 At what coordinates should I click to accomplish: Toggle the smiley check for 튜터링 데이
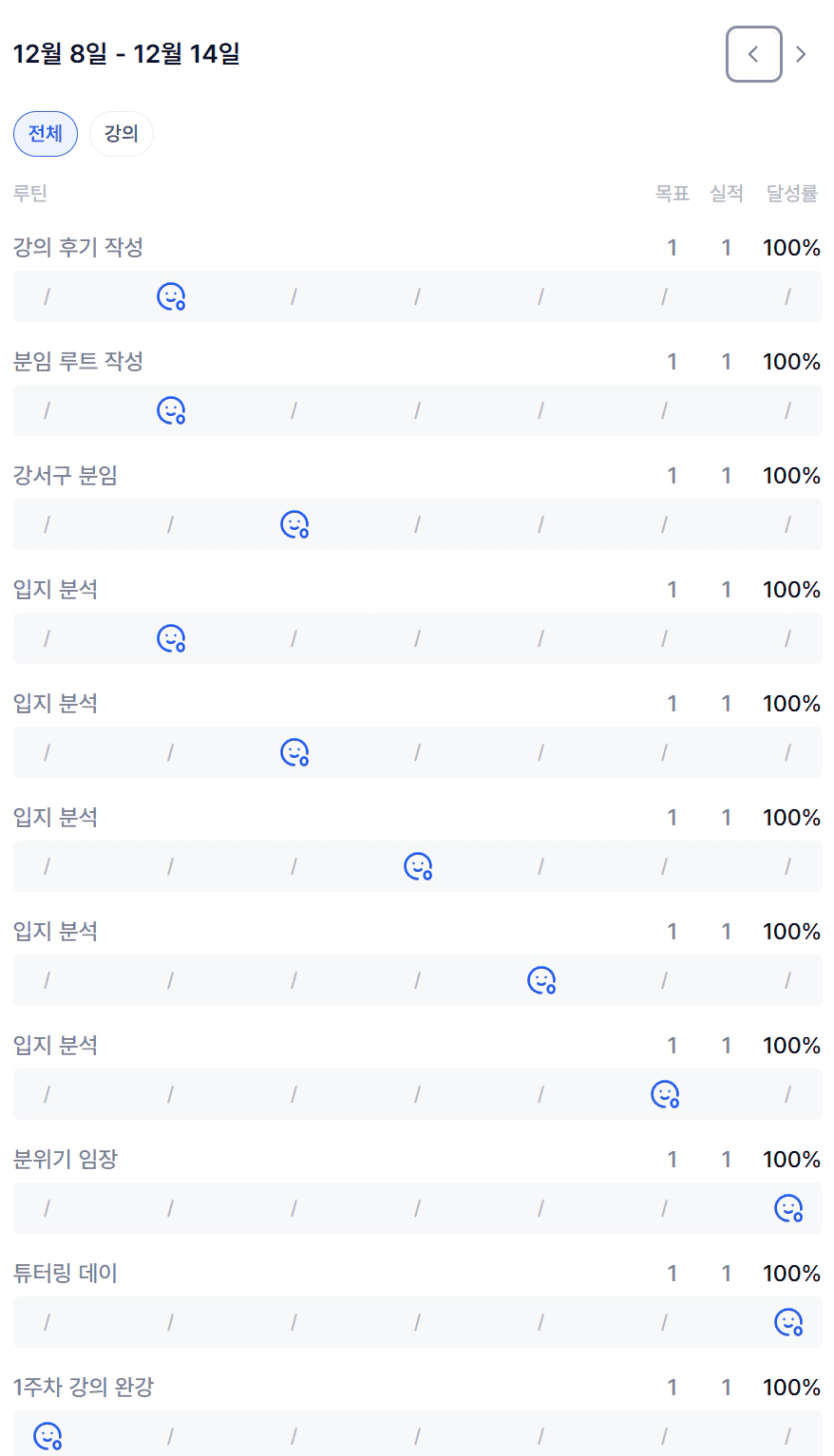point(788,1322)
